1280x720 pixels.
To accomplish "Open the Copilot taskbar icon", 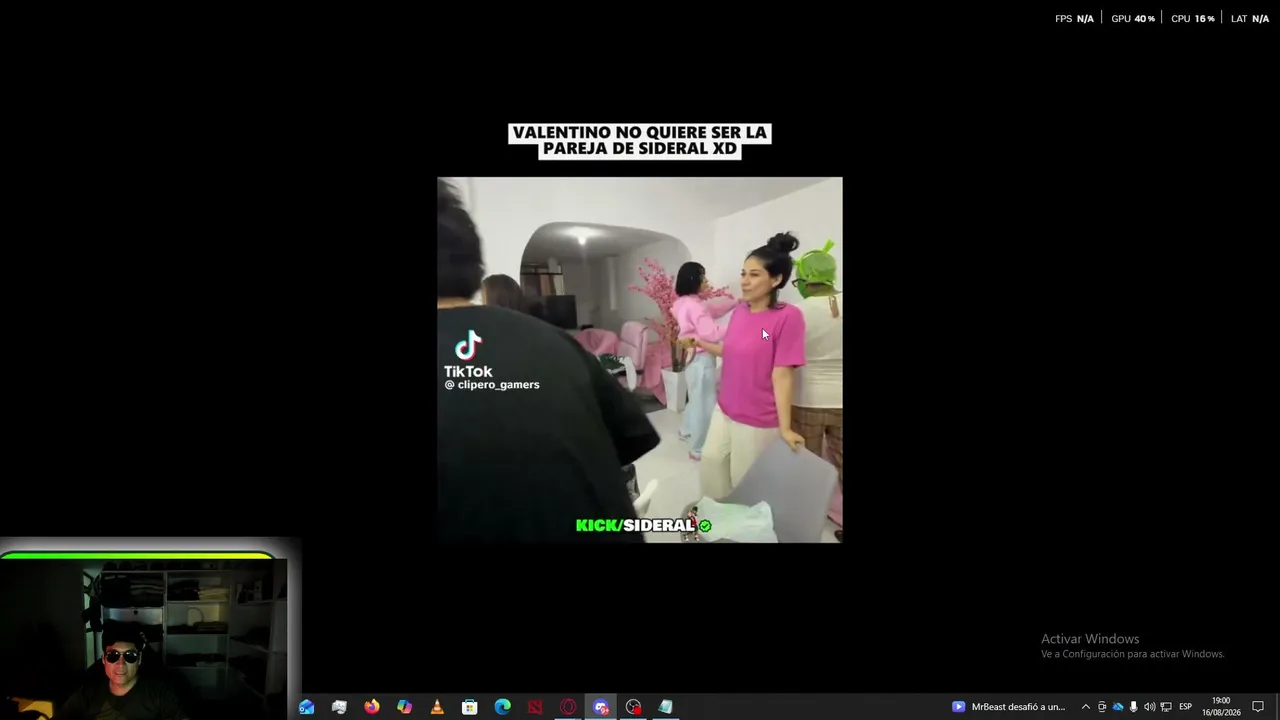I will click(404, 707).
